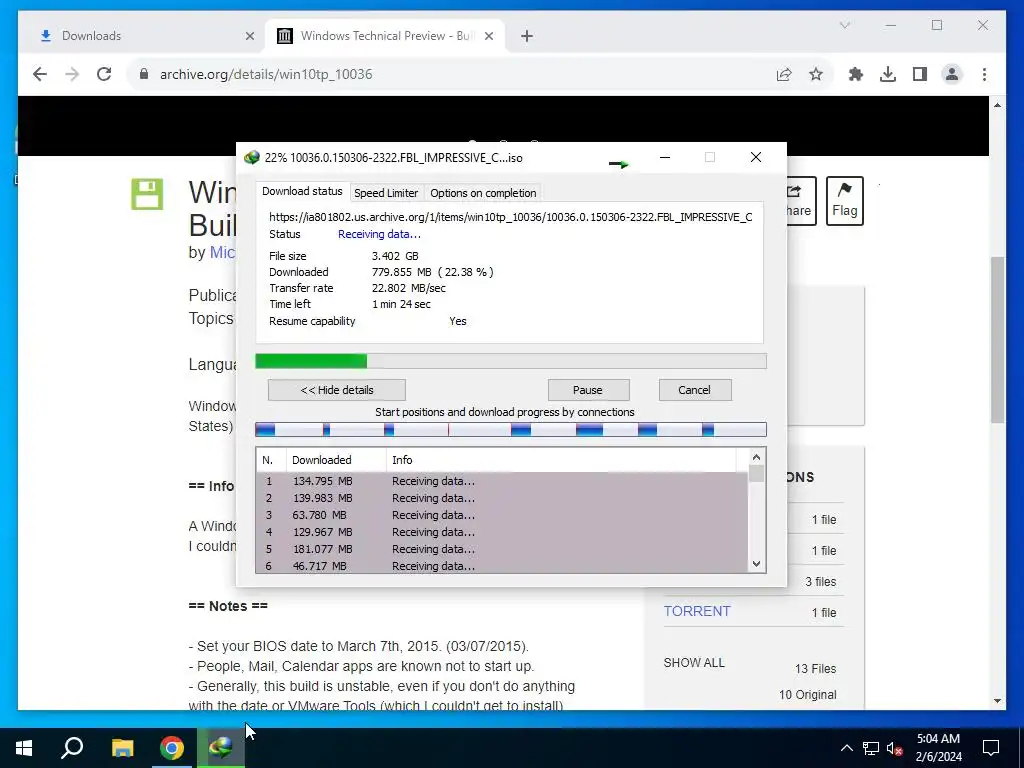Viewport: 1024px width, 768px height.
Task: Go back in Chrome browser history
Action: point(40,74)
